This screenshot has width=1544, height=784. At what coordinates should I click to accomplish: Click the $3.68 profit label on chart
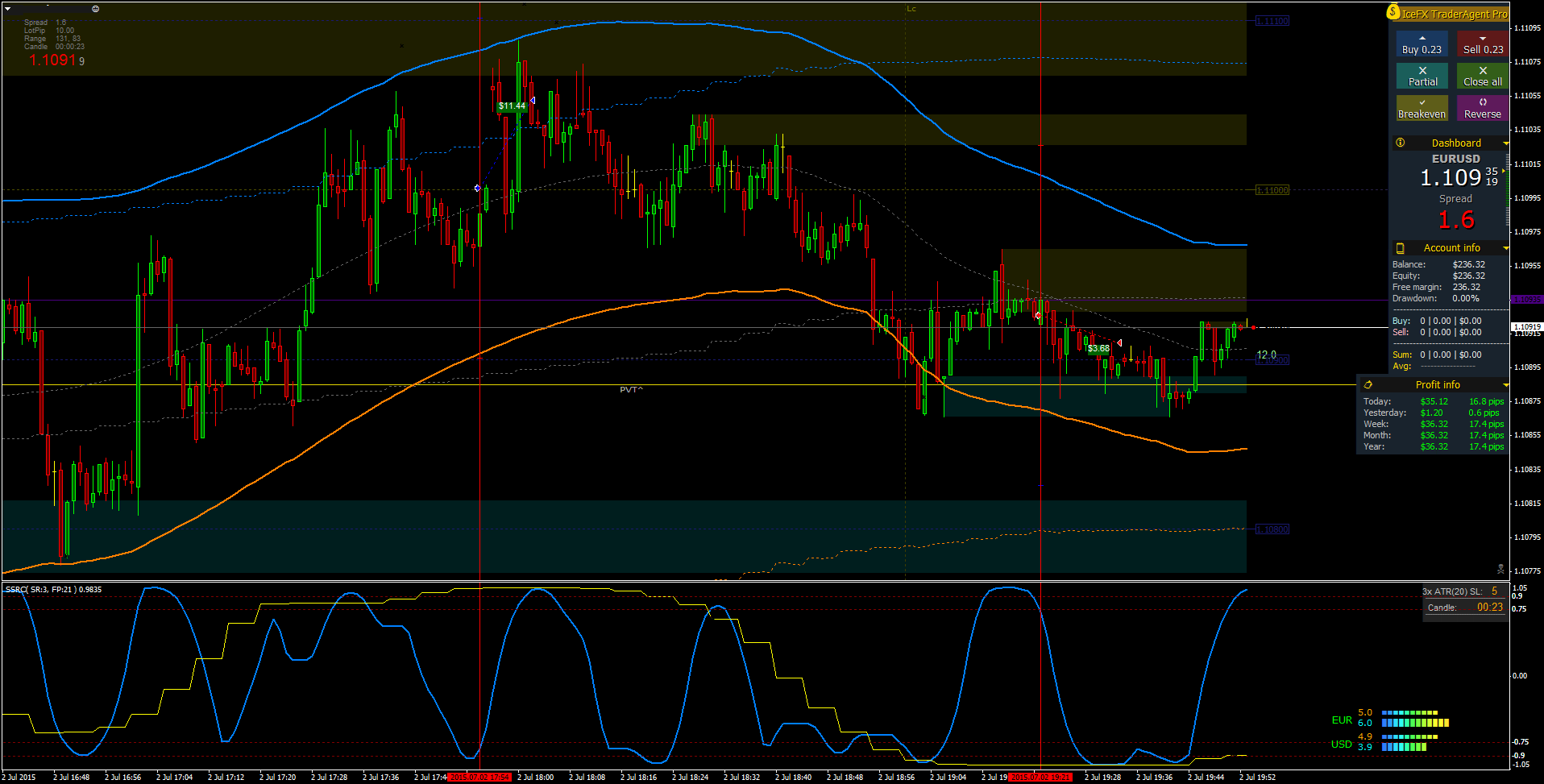[x=1098, y=349]
